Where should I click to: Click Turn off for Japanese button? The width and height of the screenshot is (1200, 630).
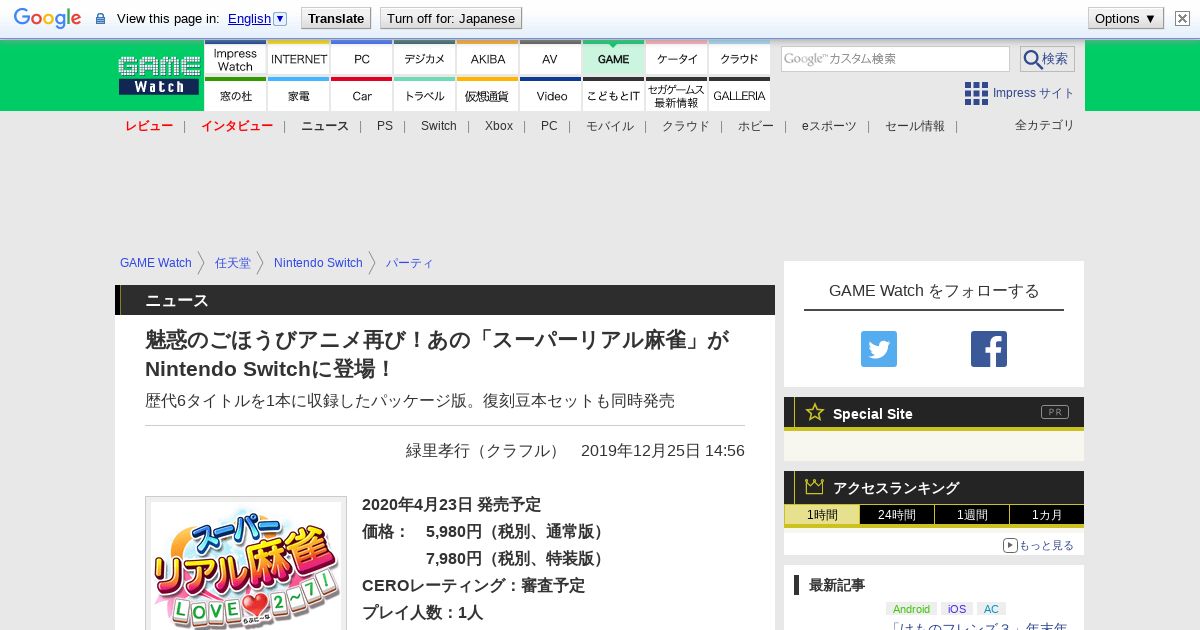[451, 18]
